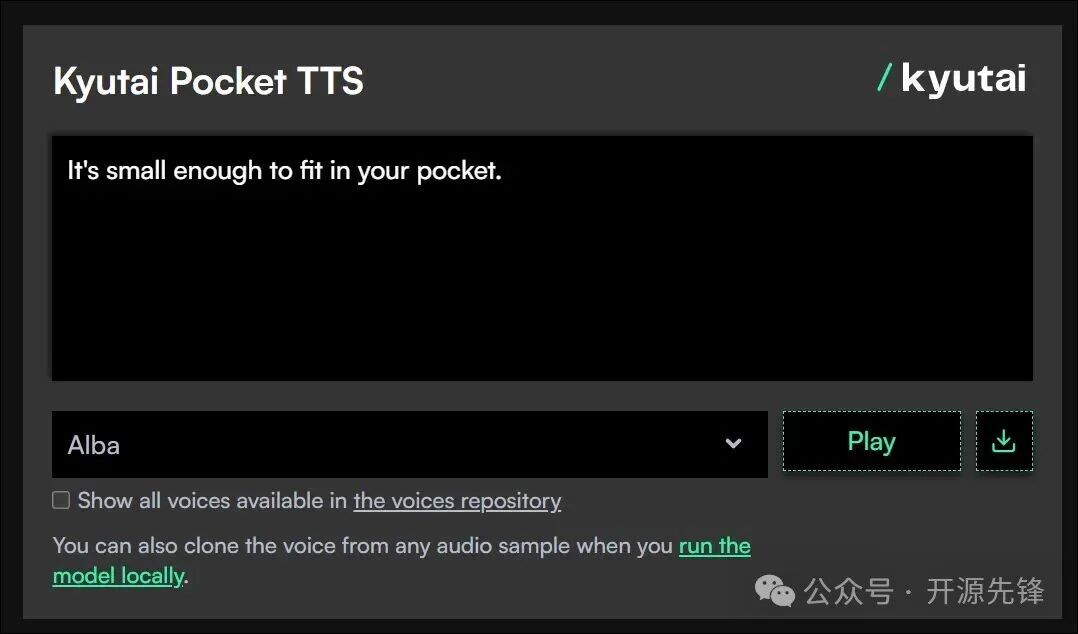Viewport: 1078px width, 634px height.
Task: Click the green slash in the kyutai logo
Action: click(884, 79)
